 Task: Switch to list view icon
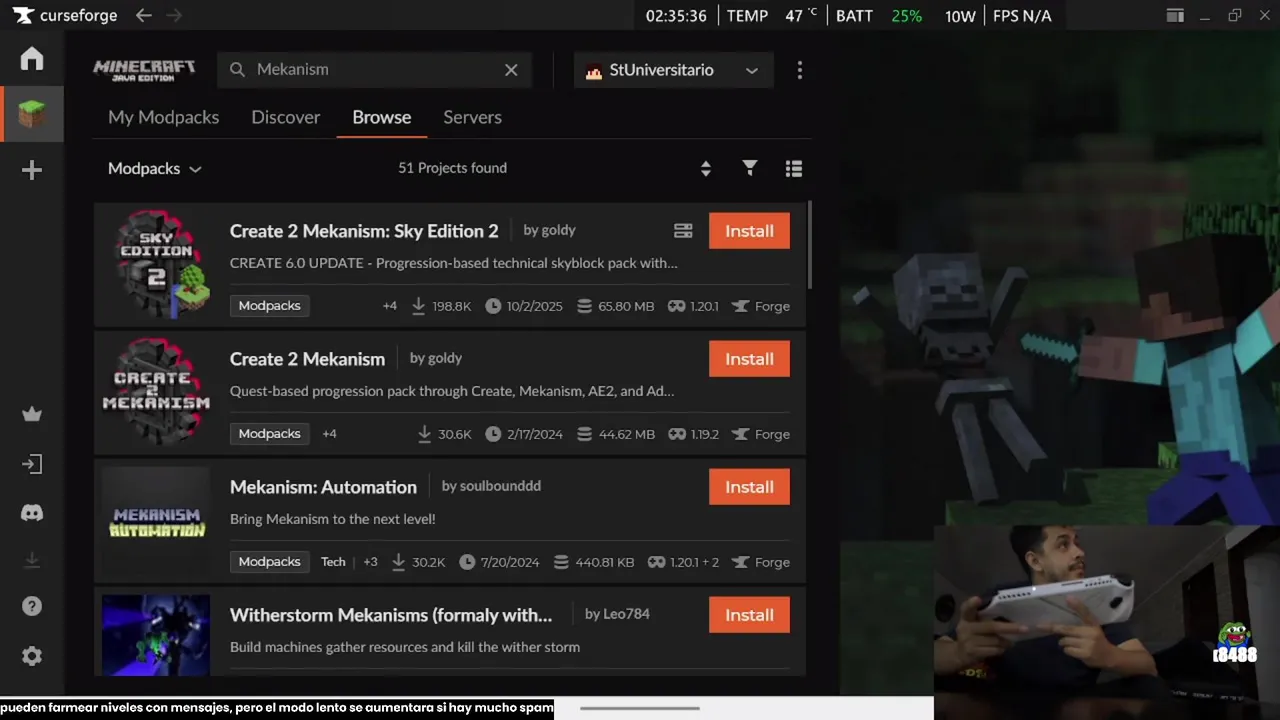[x=794, y=169]
